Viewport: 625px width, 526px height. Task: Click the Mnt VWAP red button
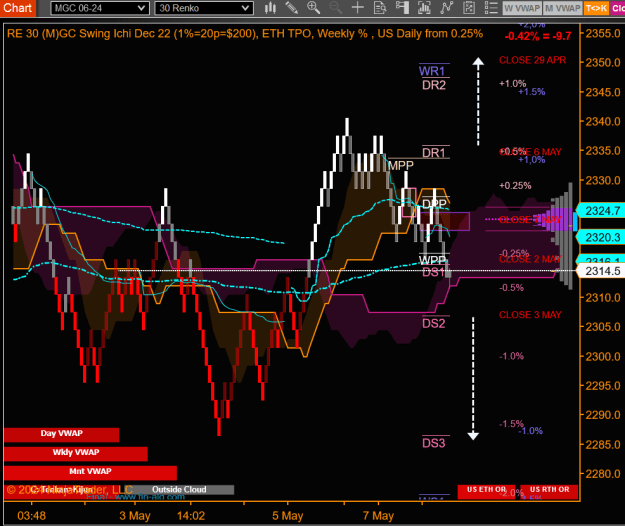pyautogui.click(x=90, y=473)
